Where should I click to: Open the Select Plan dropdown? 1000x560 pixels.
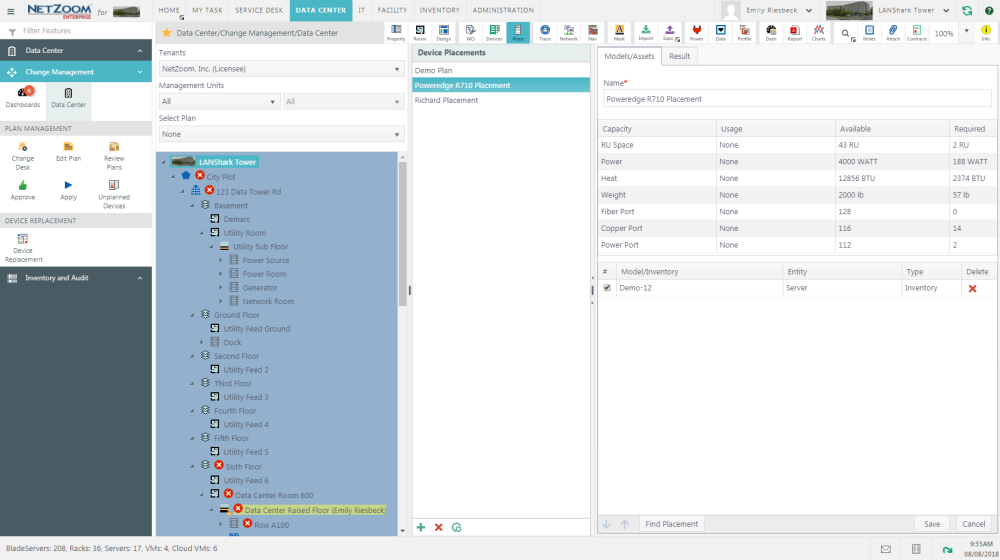[281, 135]
